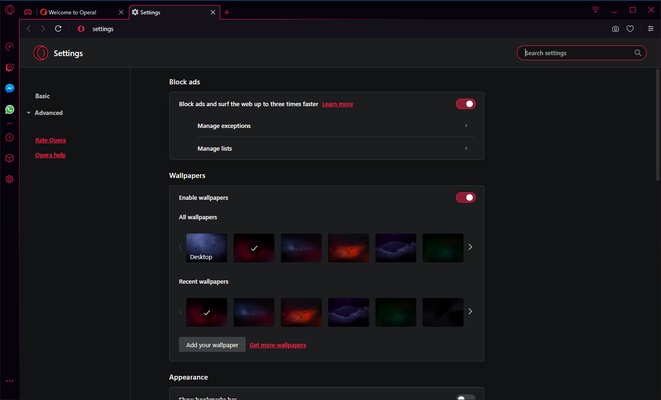Viewport: 661px width, 400px height.
Task: Bookmark page with heart icon
Action: (x=630, y=29)
